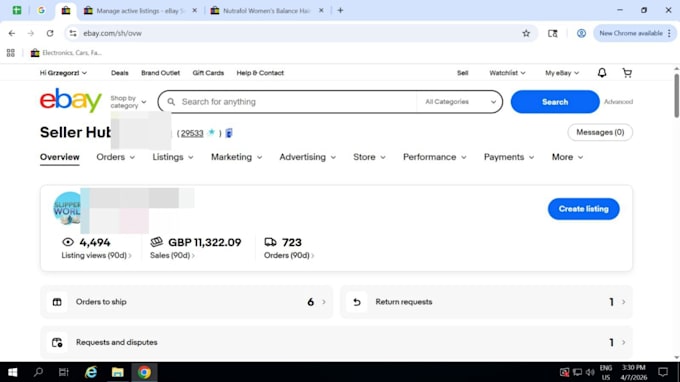Expand the Watchlist dropdown
The image size is (680, 382).
pyautogui.click(x=507, y=73)
